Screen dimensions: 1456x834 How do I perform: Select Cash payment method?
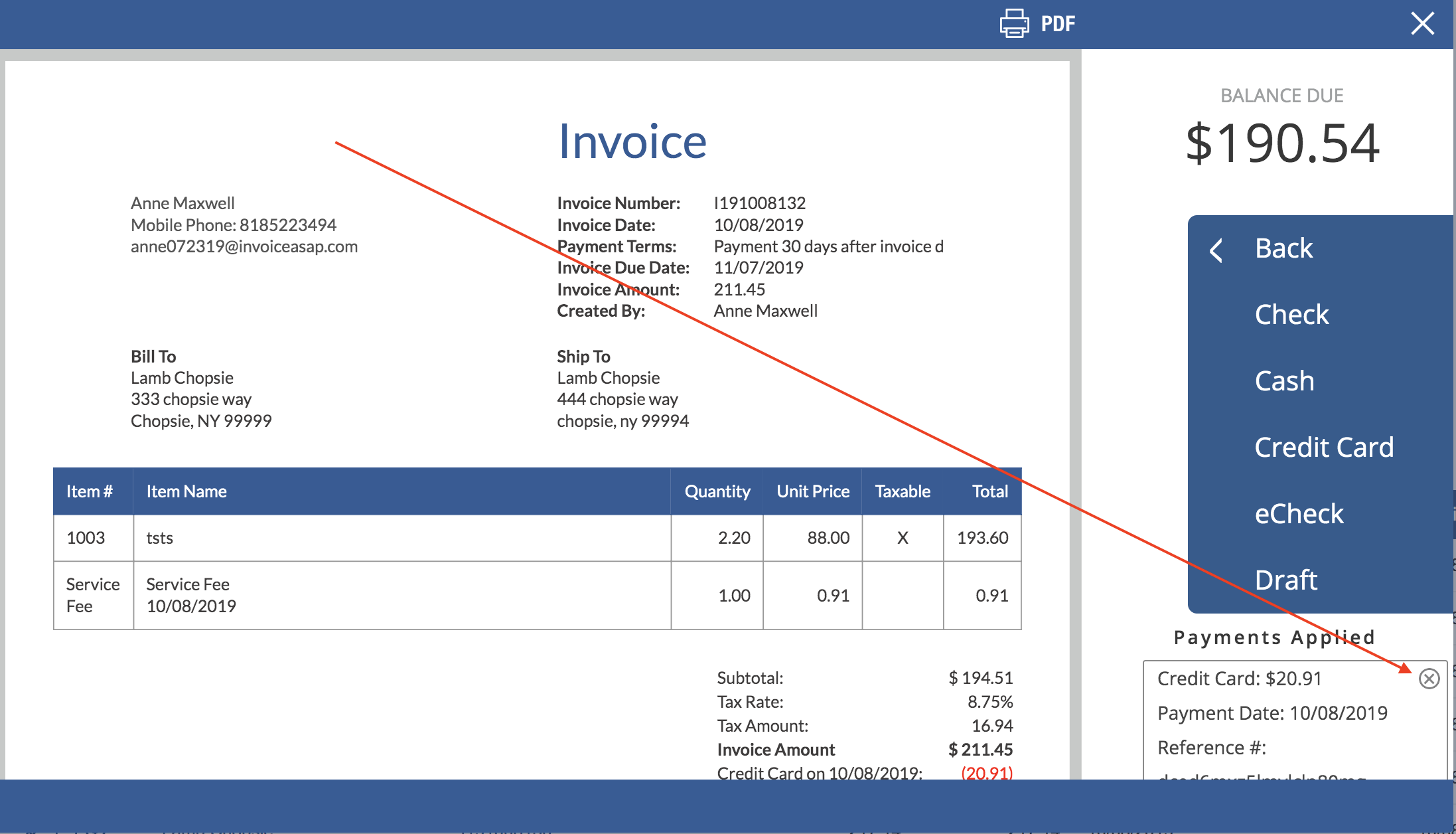click(1284, 381)
